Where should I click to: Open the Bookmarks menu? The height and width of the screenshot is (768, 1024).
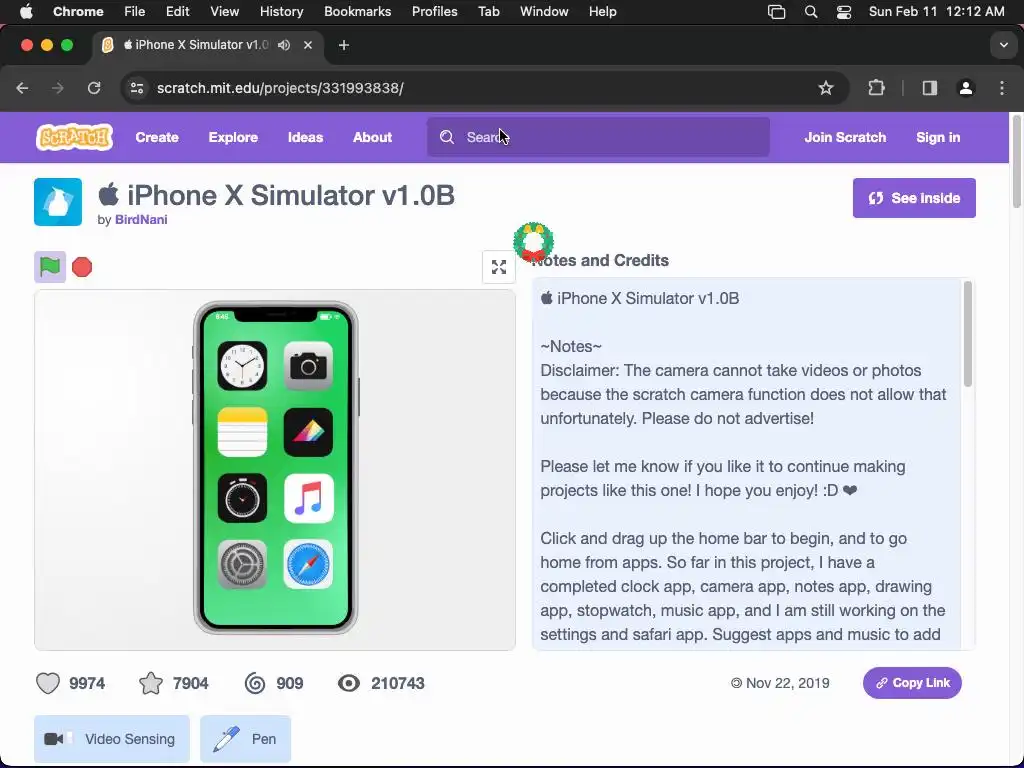(357, 11)
